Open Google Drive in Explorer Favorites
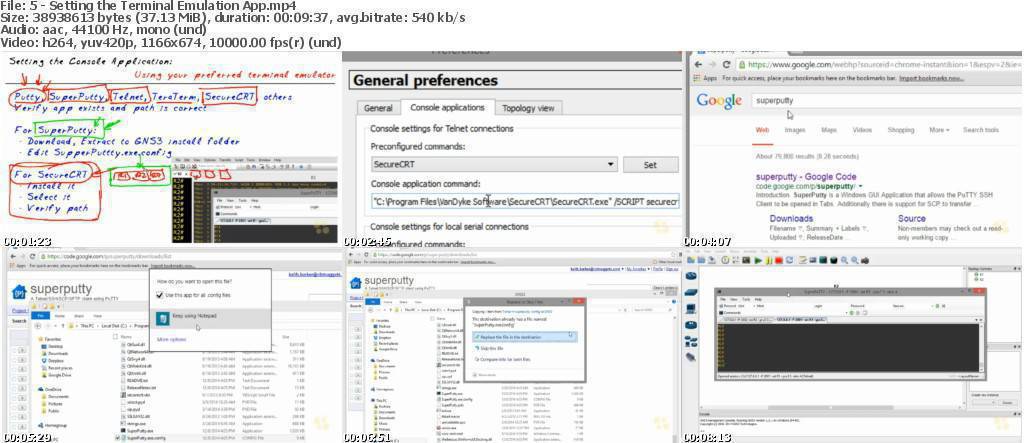Image resolution: width=1024 pixels, height=443 pixels. tap(59, 376)
